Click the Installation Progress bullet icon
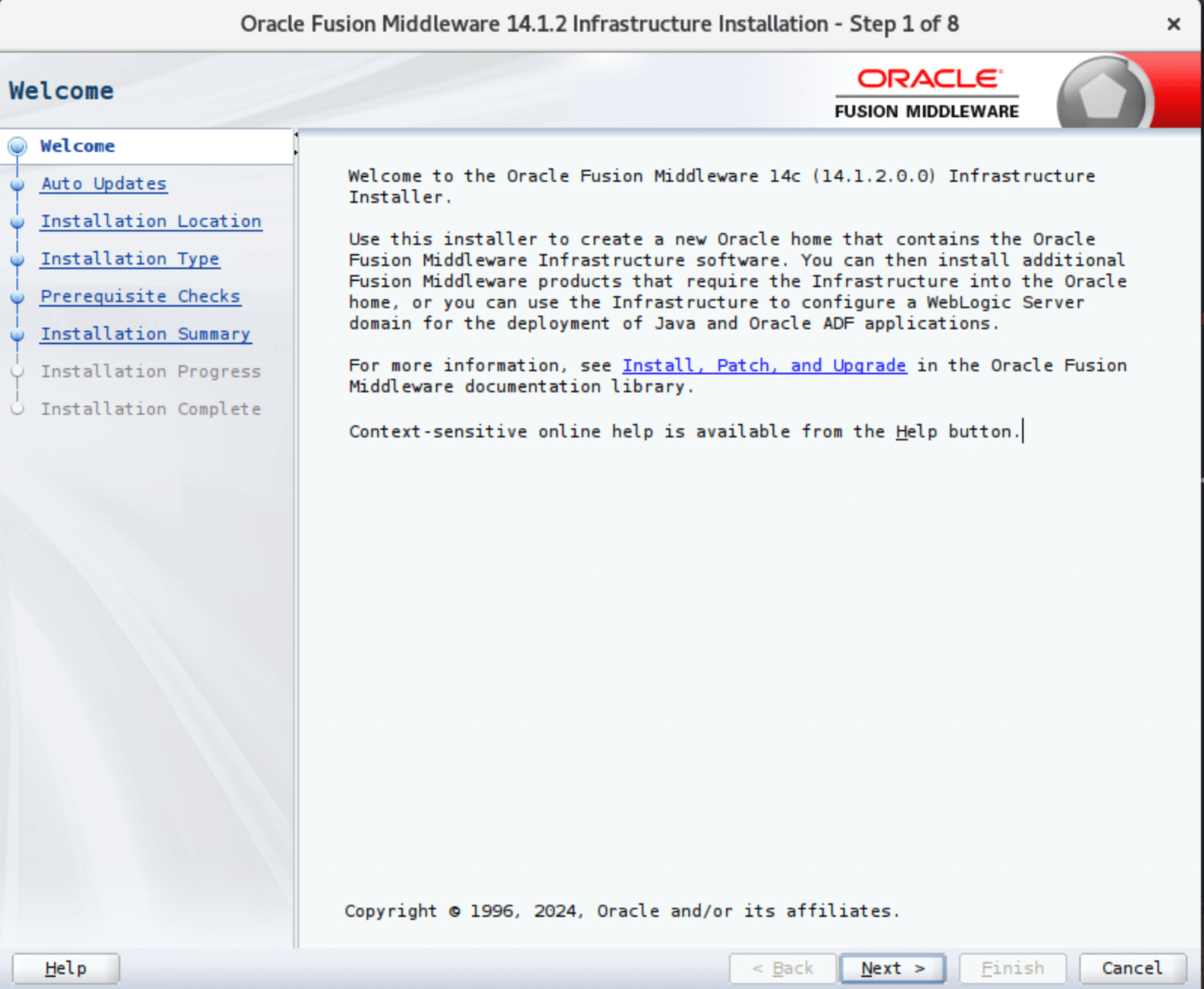 tap(17, 372)
